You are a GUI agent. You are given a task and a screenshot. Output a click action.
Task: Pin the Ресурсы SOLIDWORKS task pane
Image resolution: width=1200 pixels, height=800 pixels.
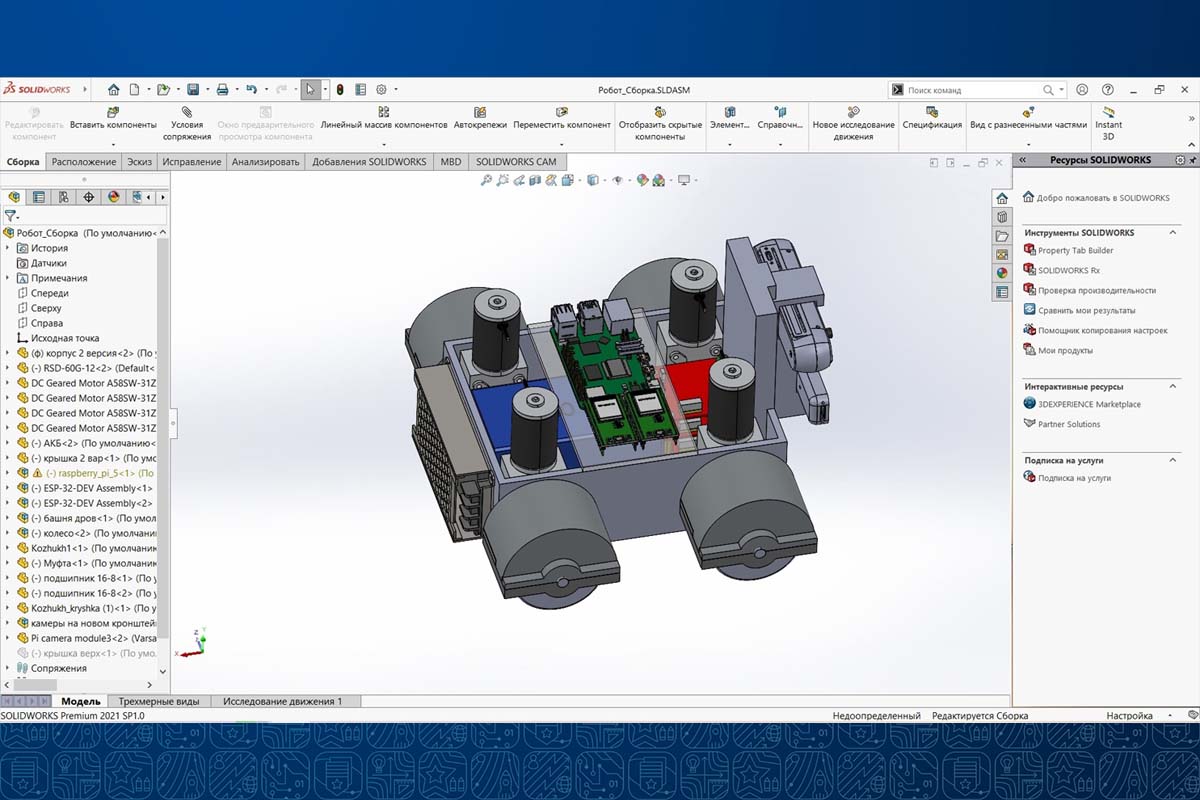coord(1192,160)
